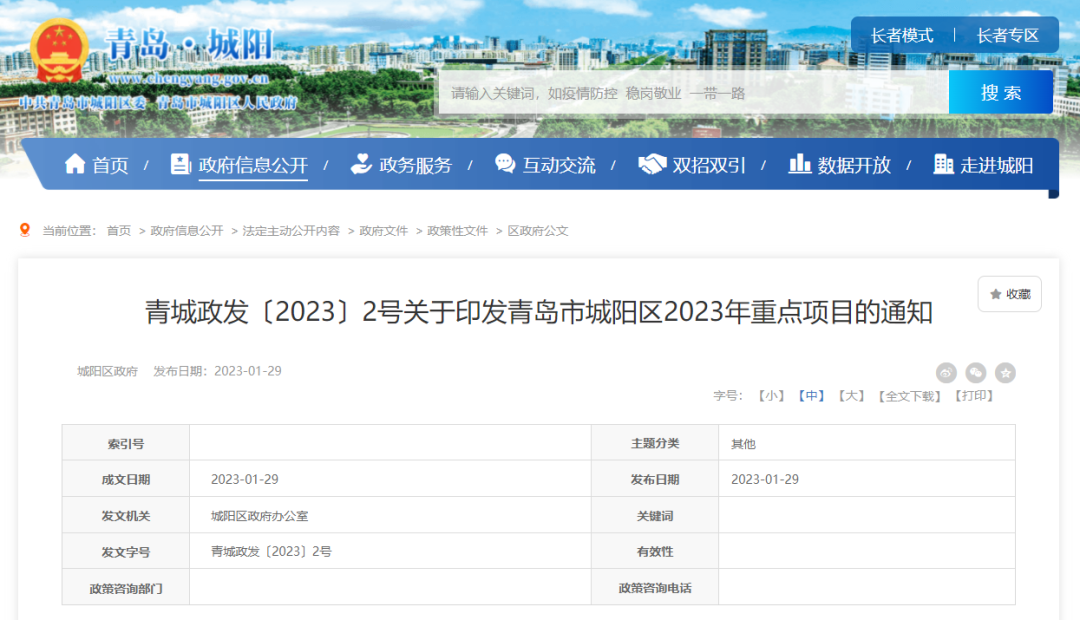Click 政府文件 in the breadcrumb
1080x620 pixels.
click(384, 231)
